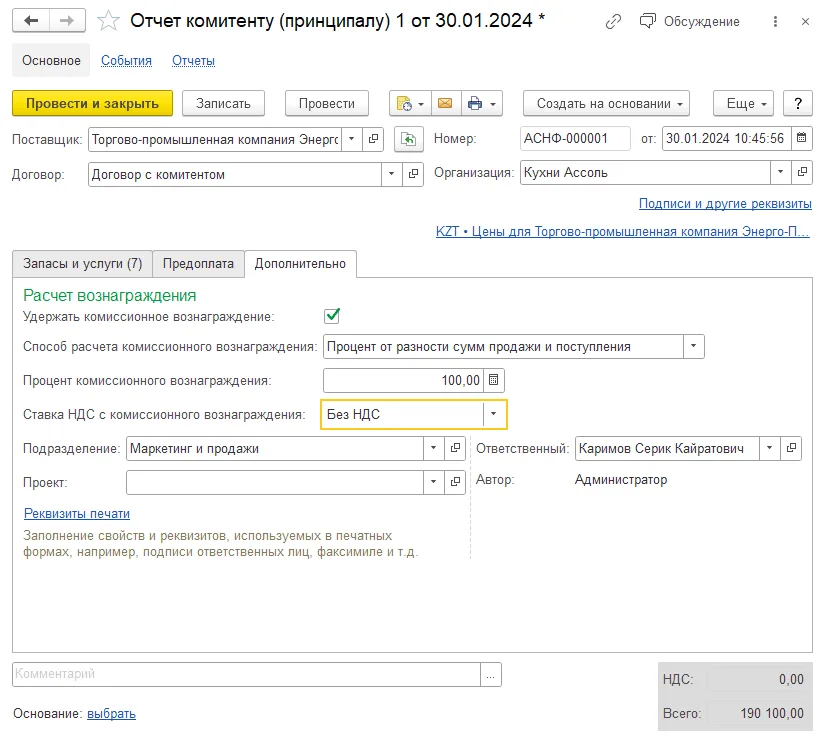Open calendar picker for document date
Image resolution: width=822 pixels, height=737 pixels.
802,138
